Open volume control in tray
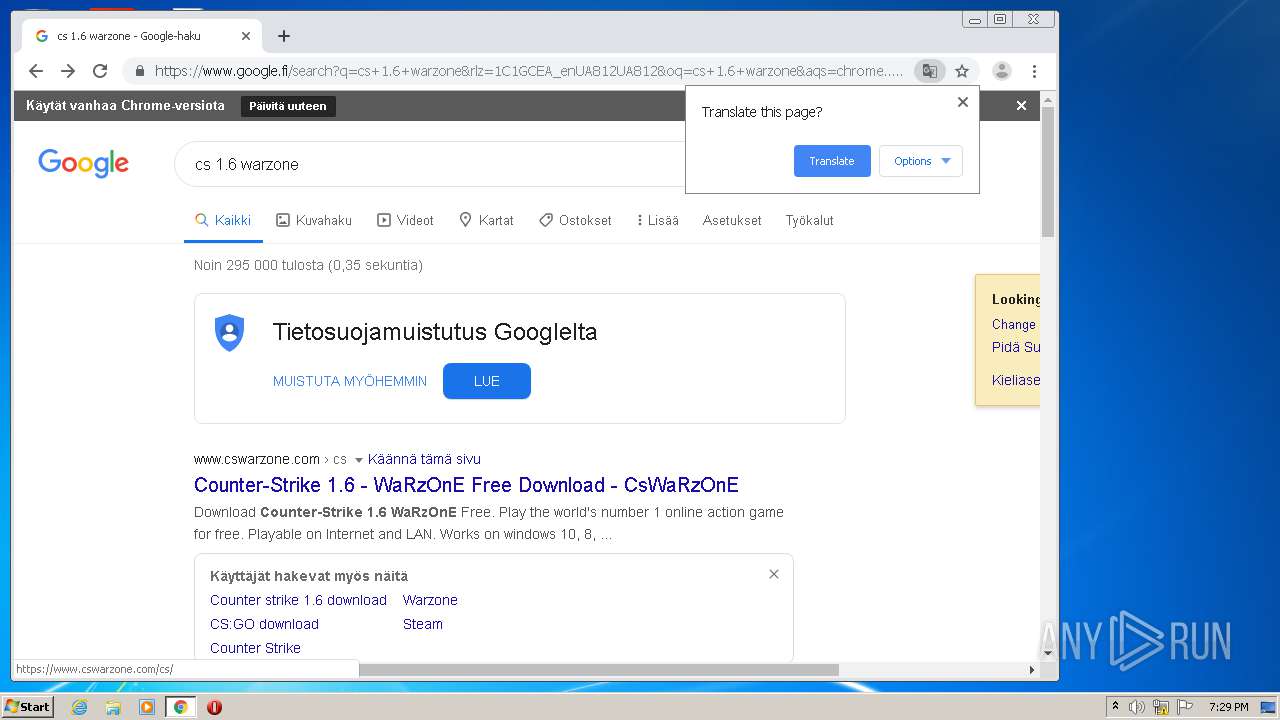This screenshot has height=720, width=1280. [x=1137, y=707]
